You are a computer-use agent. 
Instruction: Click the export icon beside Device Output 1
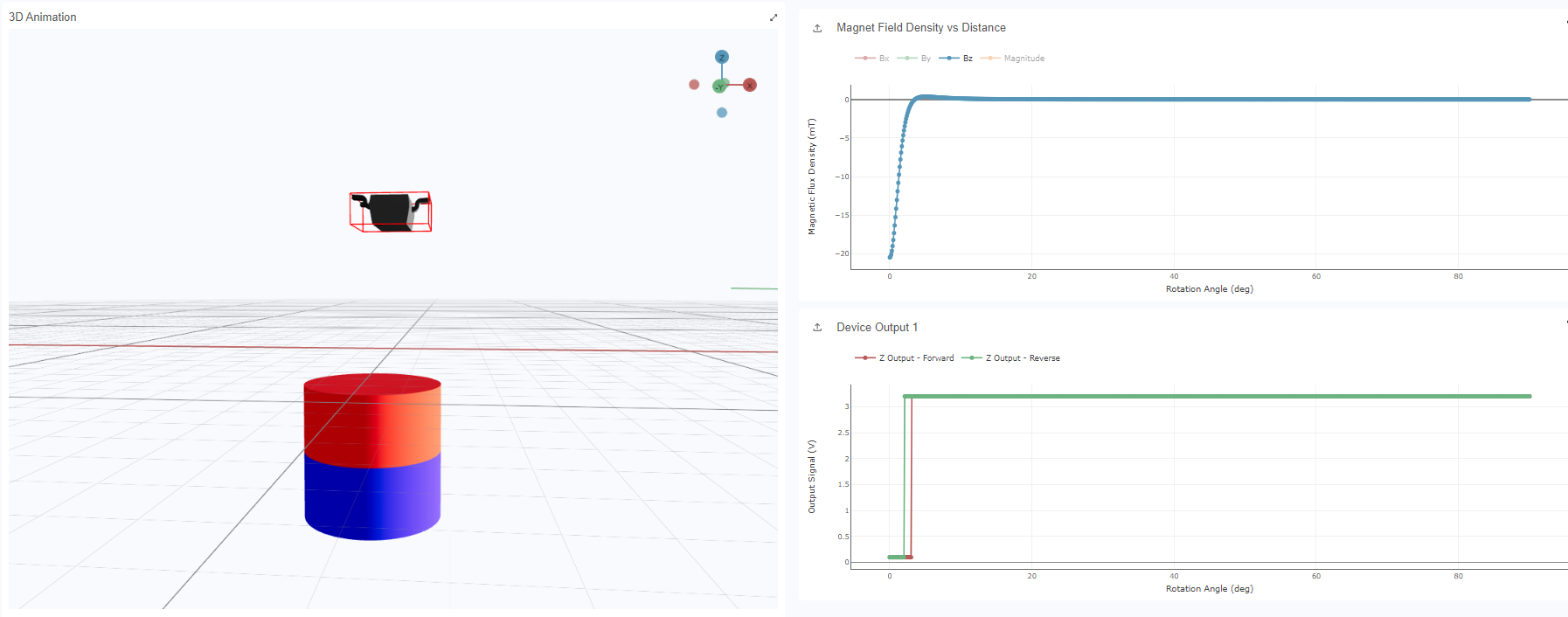(x=817, y=328)
